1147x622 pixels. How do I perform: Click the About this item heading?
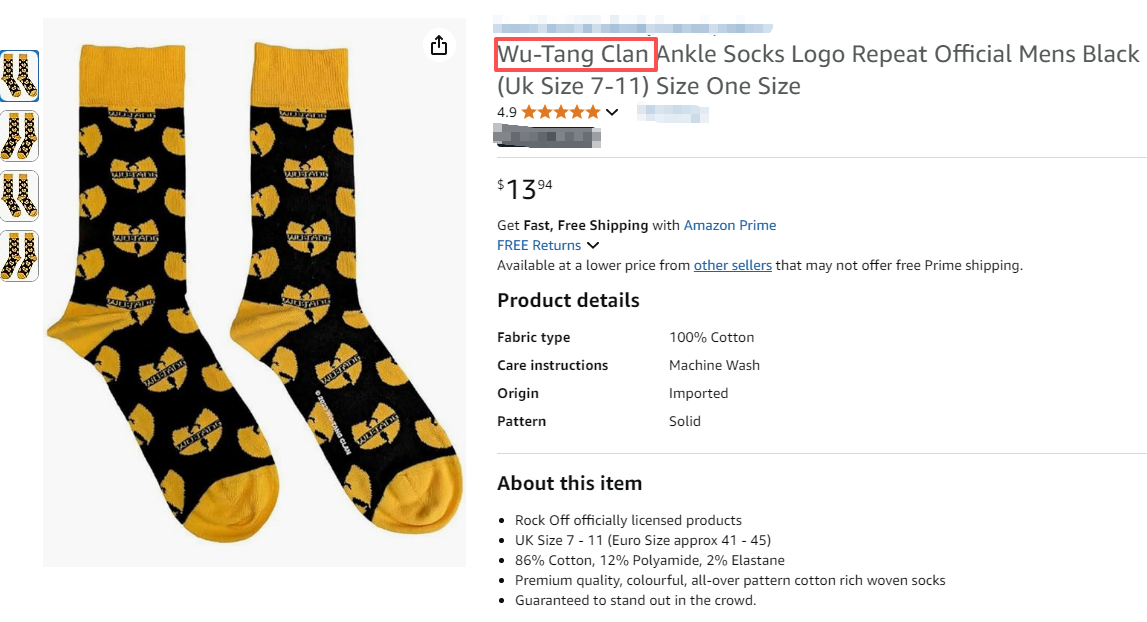click(x=570, y=483)
